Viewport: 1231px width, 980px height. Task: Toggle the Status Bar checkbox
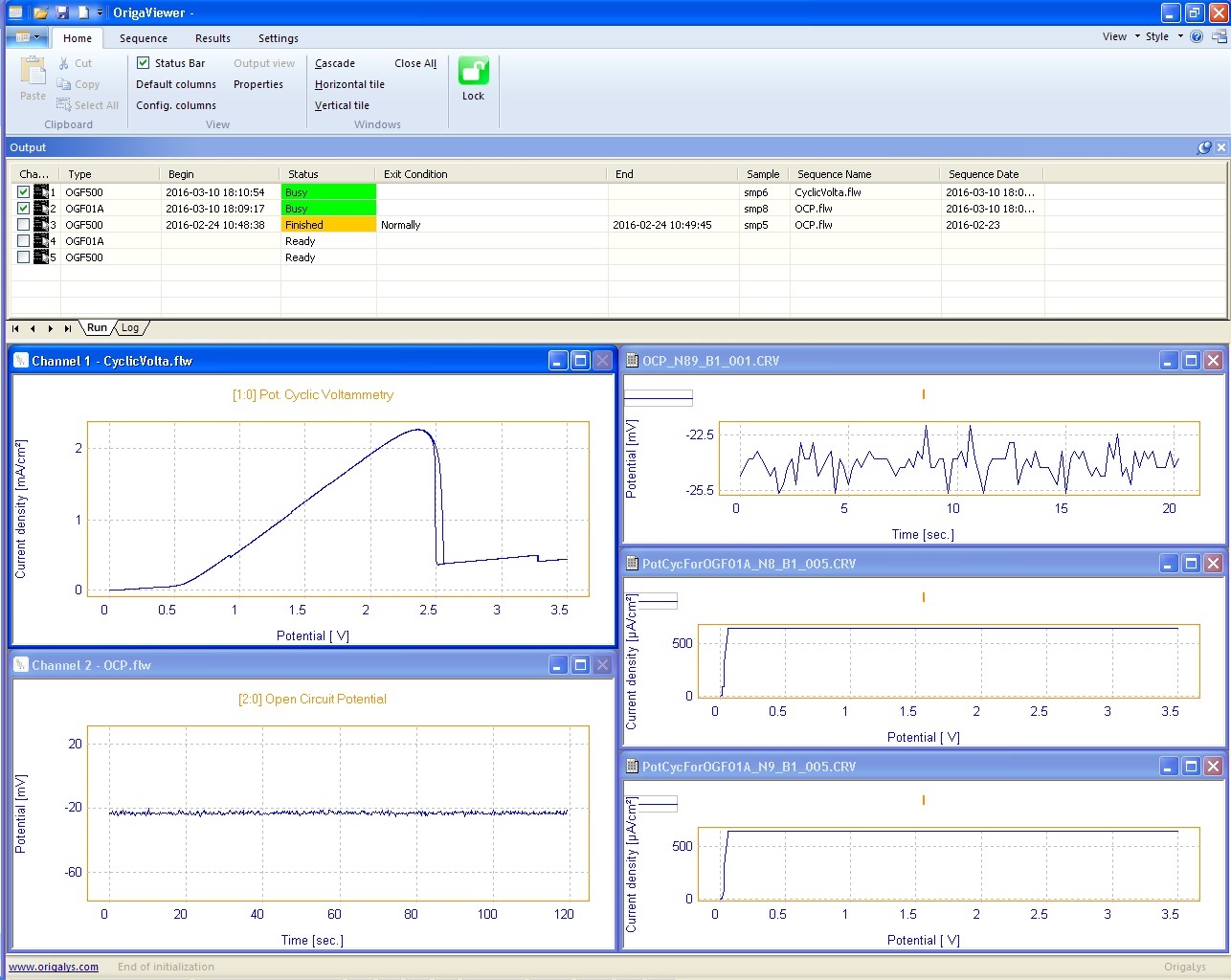144,63
